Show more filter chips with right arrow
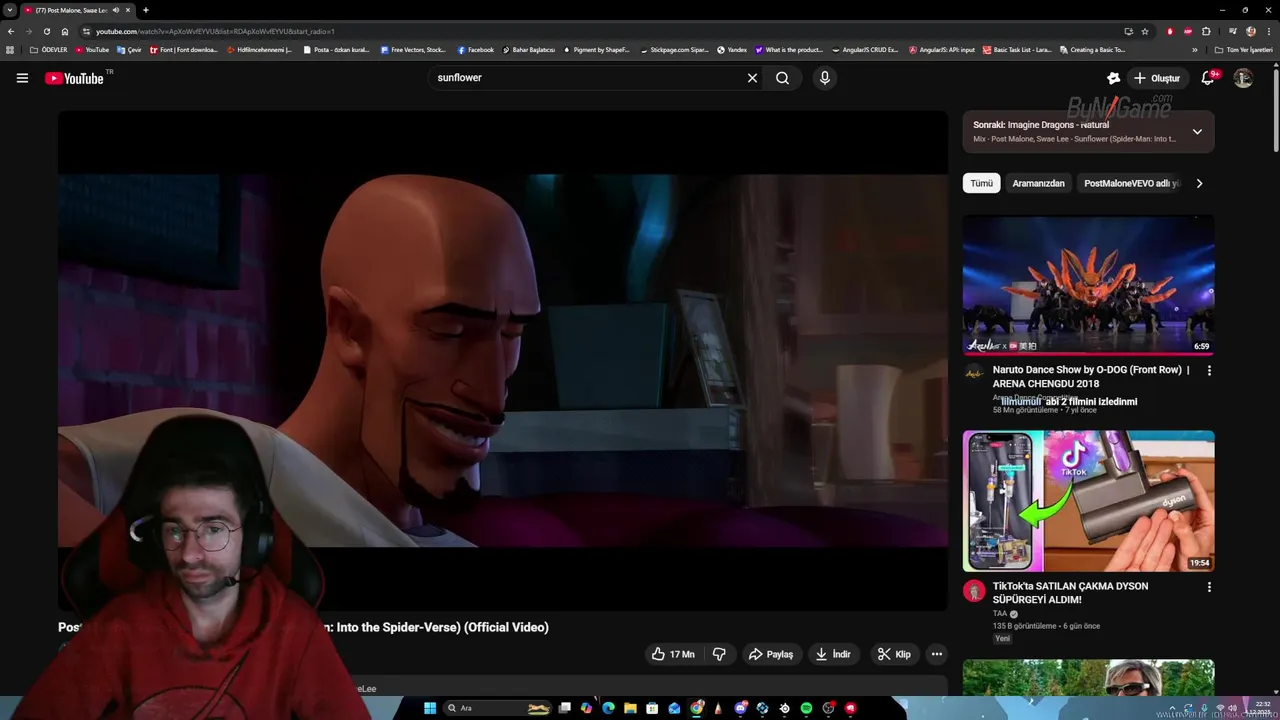1280x720 pixels. click(x=1199, y=183)
